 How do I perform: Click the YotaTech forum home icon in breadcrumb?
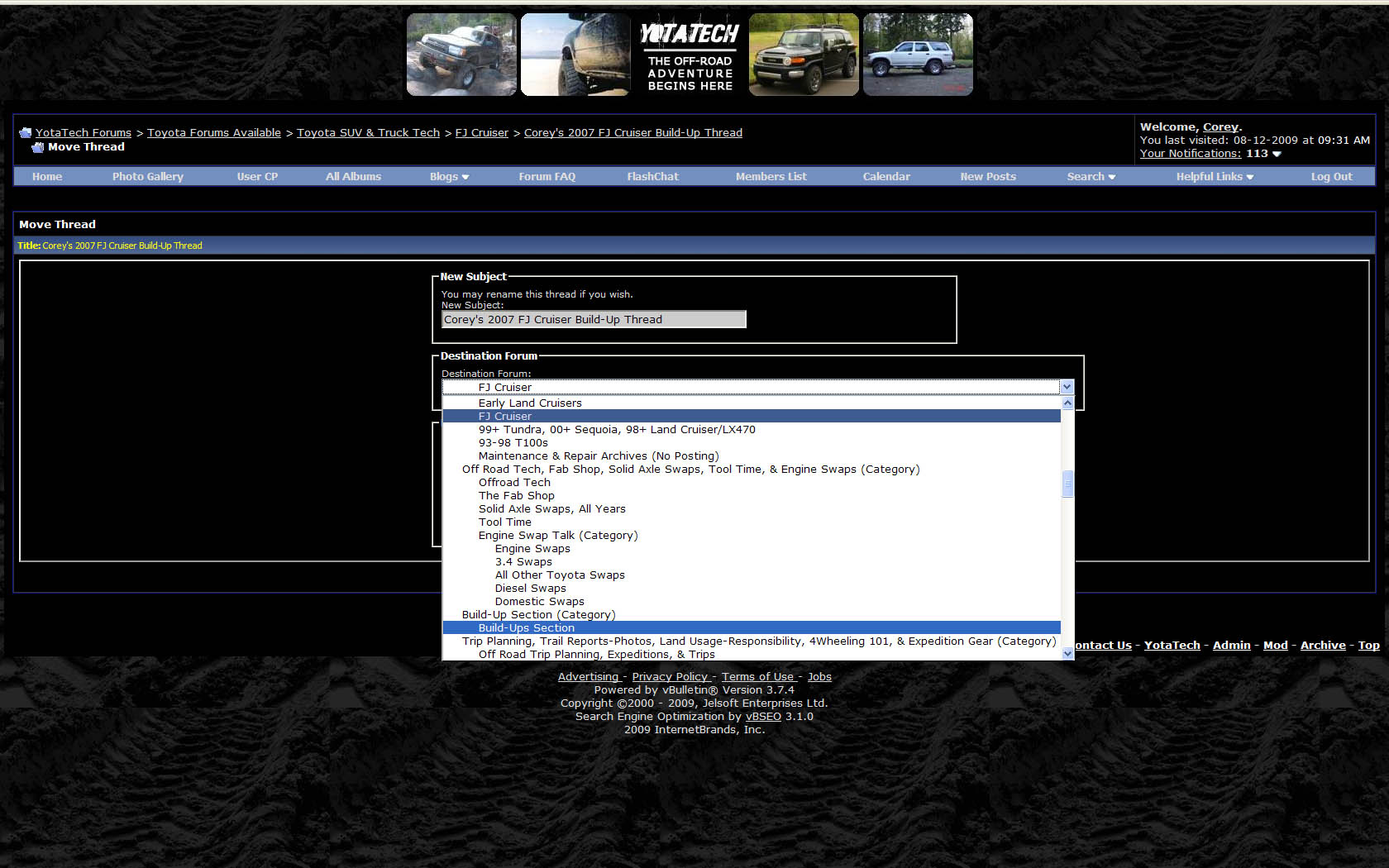25,133
